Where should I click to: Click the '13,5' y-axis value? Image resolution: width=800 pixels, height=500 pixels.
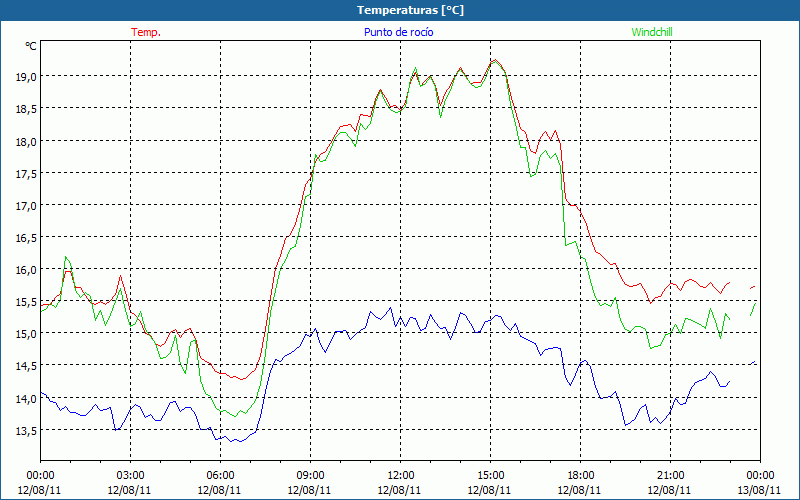click(28, 431)
